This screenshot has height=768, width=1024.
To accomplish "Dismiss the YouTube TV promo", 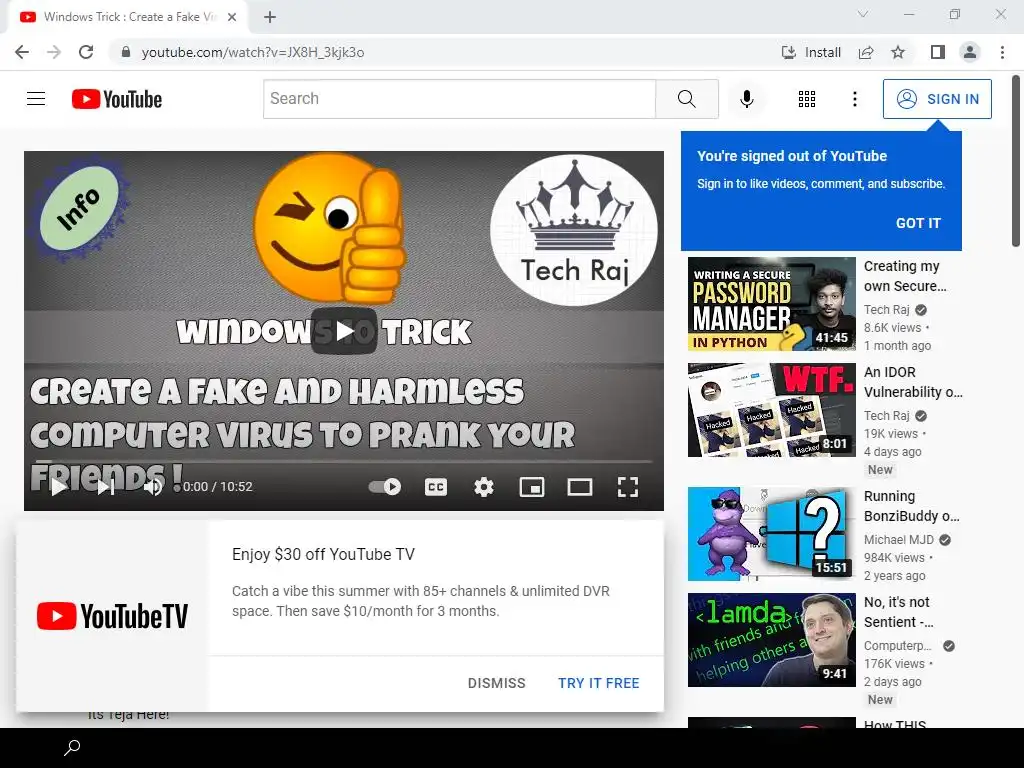I will point(496,683).
